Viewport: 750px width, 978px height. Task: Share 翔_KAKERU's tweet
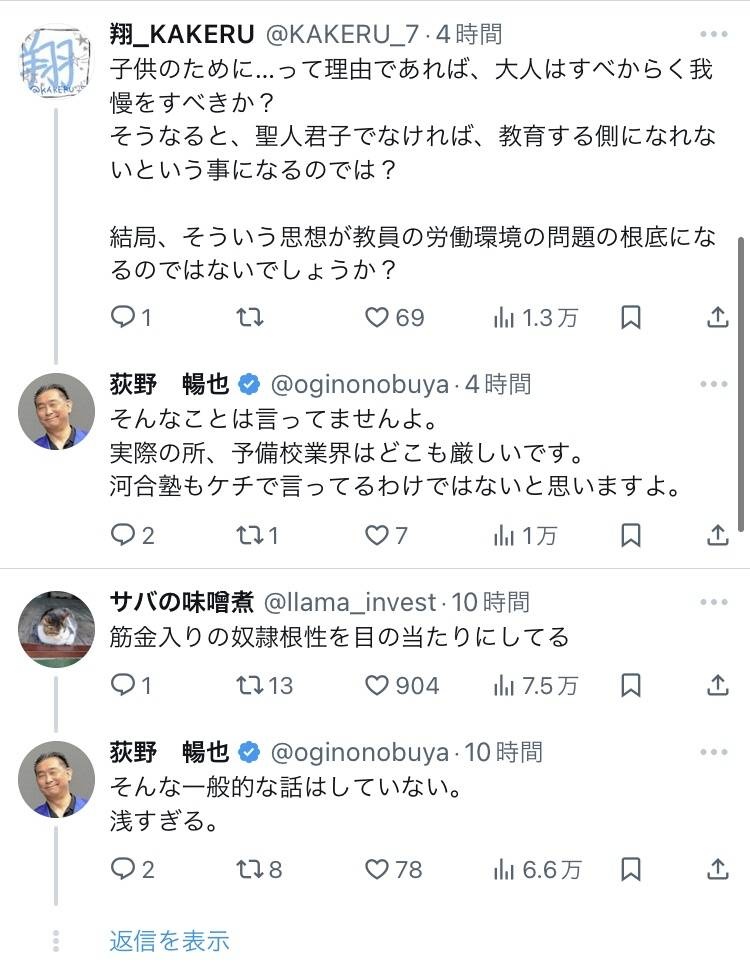click(717, 318)
